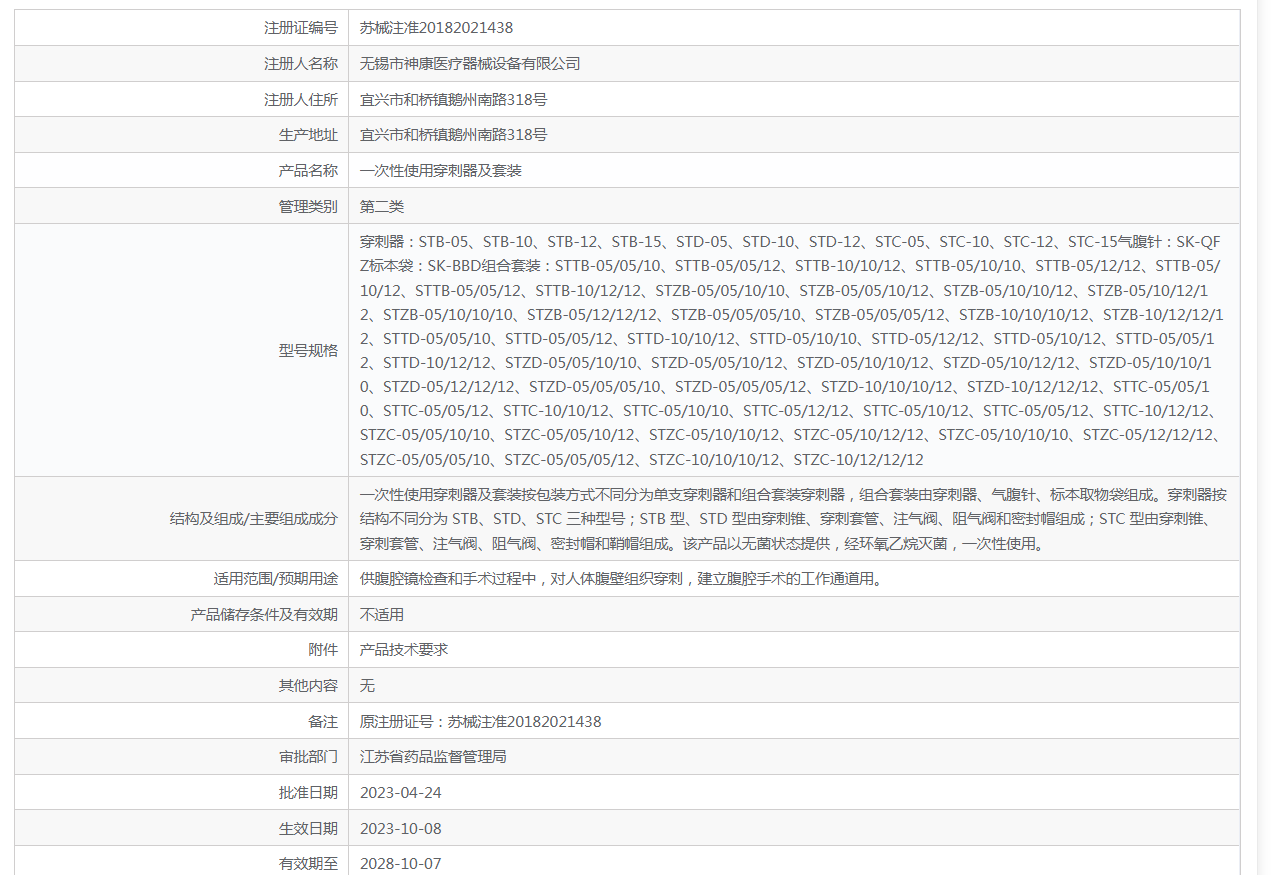Select the value 无 beside 其他内容

367,685
